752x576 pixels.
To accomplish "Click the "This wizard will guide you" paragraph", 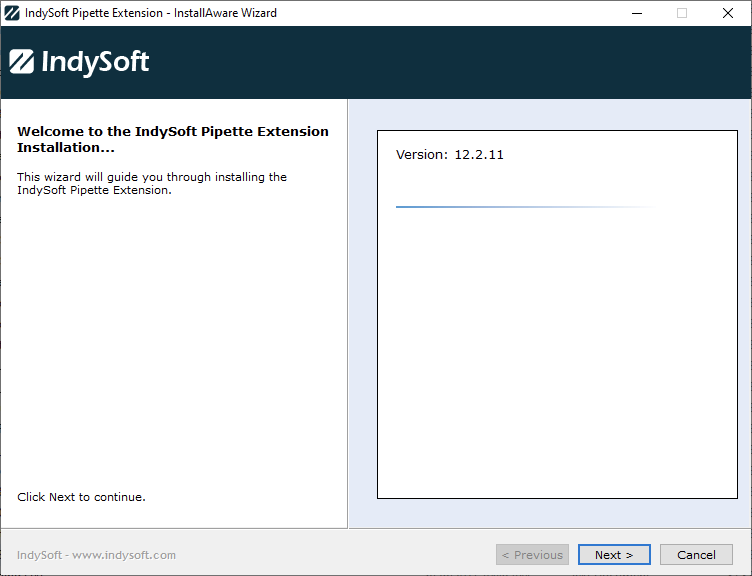I will (152, 184).
